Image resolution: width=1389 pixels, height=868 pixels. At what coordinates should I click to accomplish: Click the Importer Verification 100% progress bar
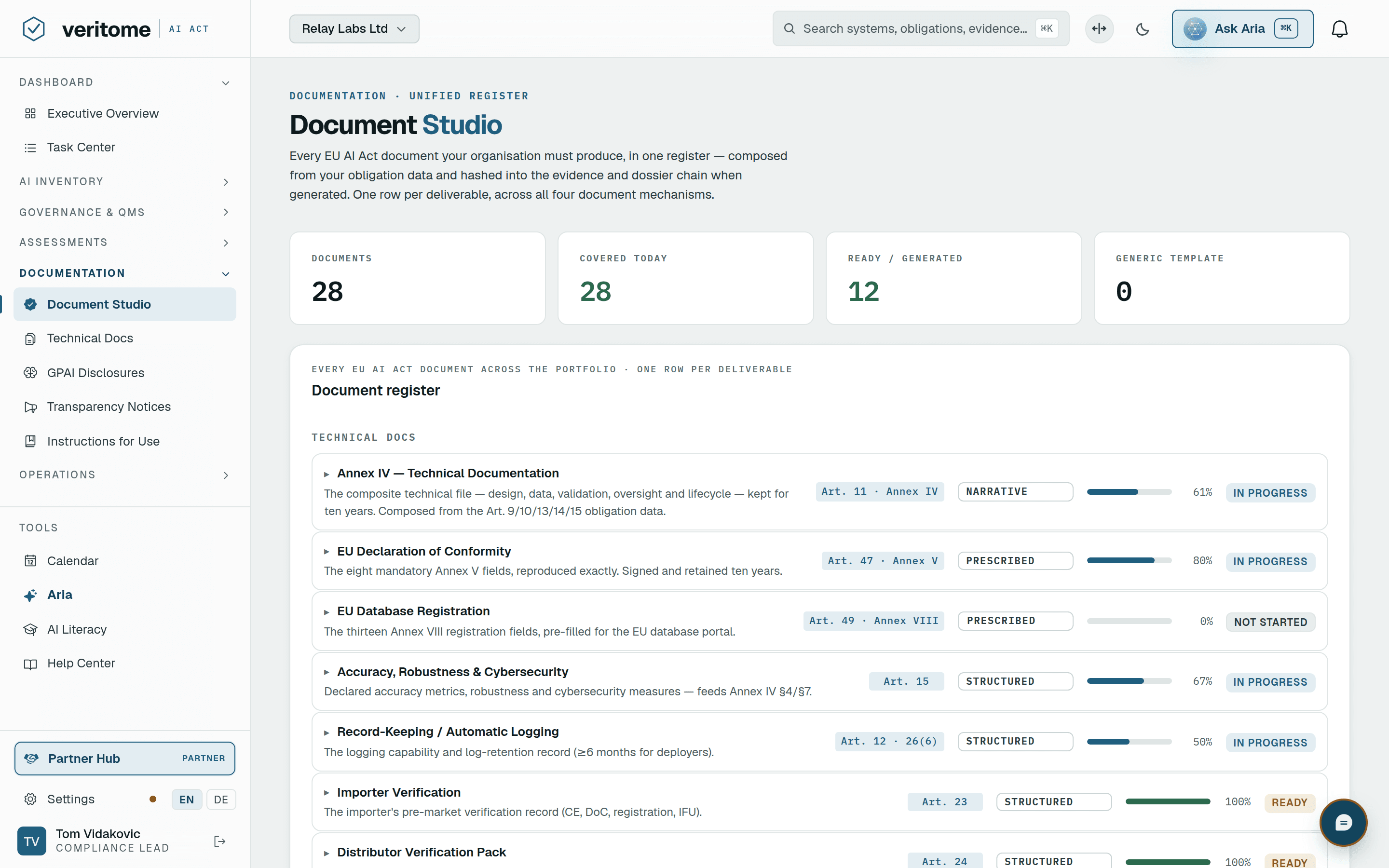[1168, 801]
